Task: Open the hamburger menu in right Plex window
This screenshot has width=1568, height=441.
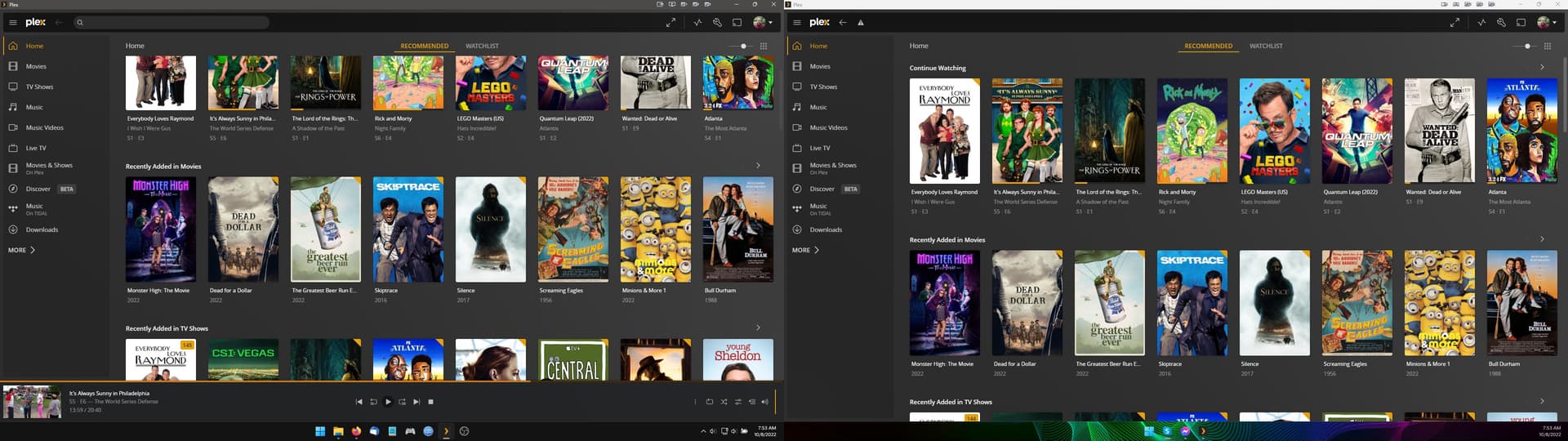Action: [x=796, y=23]
